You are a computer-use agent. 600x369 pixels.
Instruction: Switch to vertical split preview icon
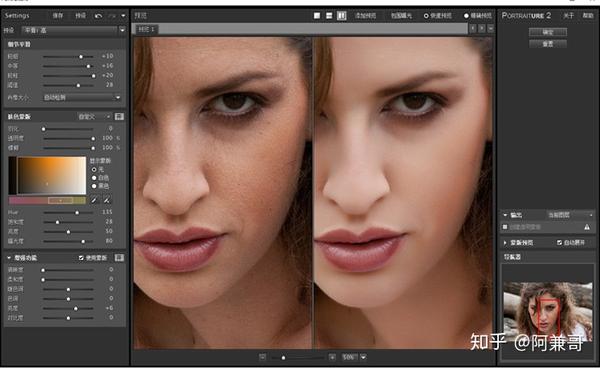pos(341,16)
